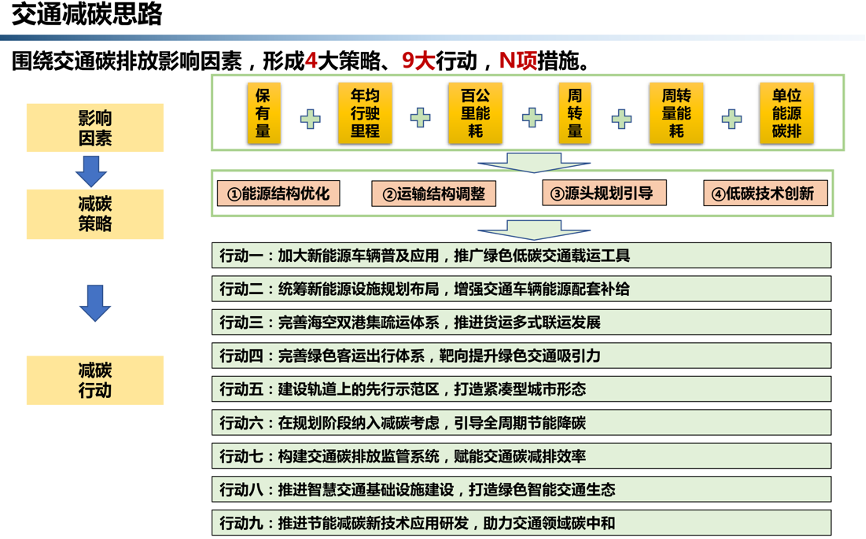The height and width of the screenshot is (539, 866).
Task: Click the plus sign between 年均行驶里程 and 百公里能耗
Action: 421,118
